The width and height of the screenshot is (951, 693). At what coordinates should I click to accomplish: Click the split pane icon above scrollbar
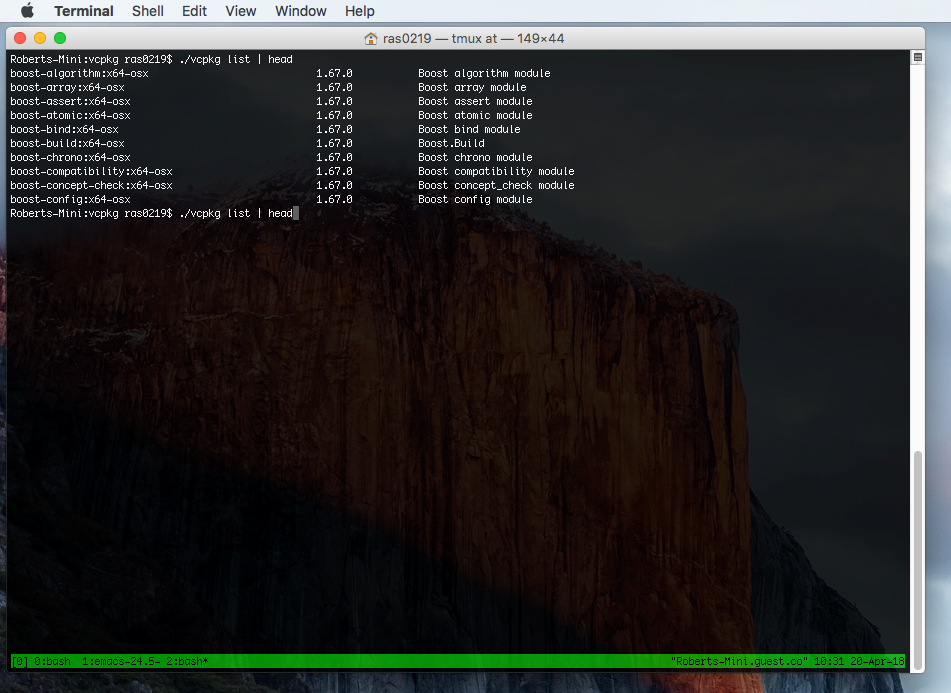(918, 57)
